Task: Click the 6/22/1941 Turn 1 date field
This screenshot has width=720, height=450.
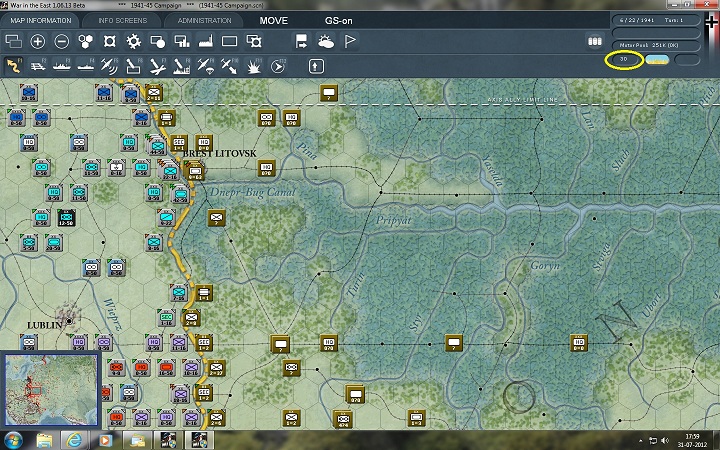Action: [x=656, y=20]
